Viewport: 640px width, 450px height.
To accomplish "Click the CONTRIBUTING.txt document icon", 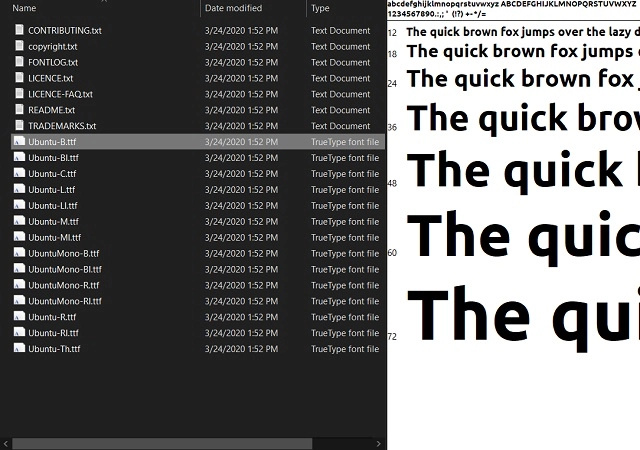I will pos(19,30).
